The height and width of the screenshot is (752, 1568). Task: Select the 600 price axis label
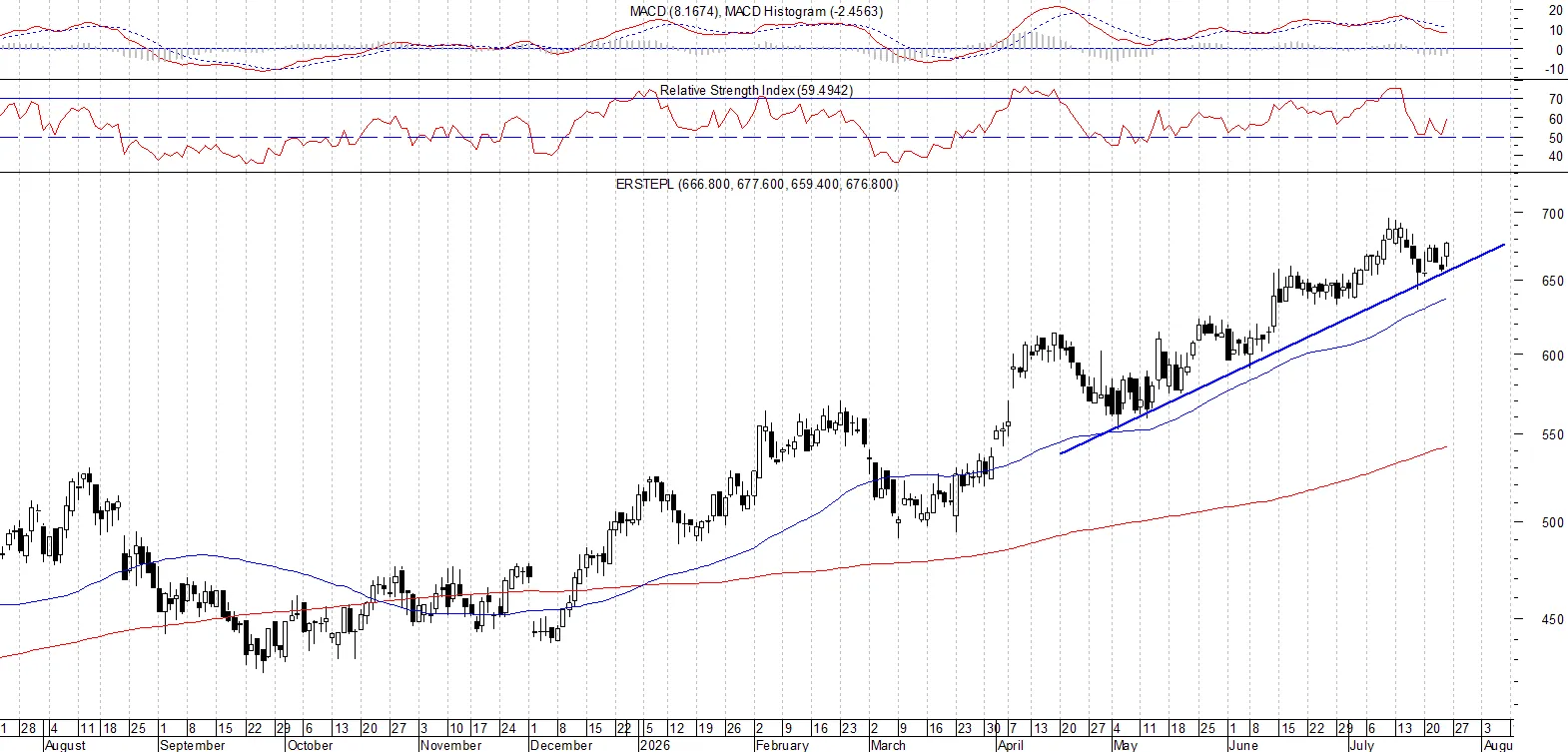coord(1553,356)
